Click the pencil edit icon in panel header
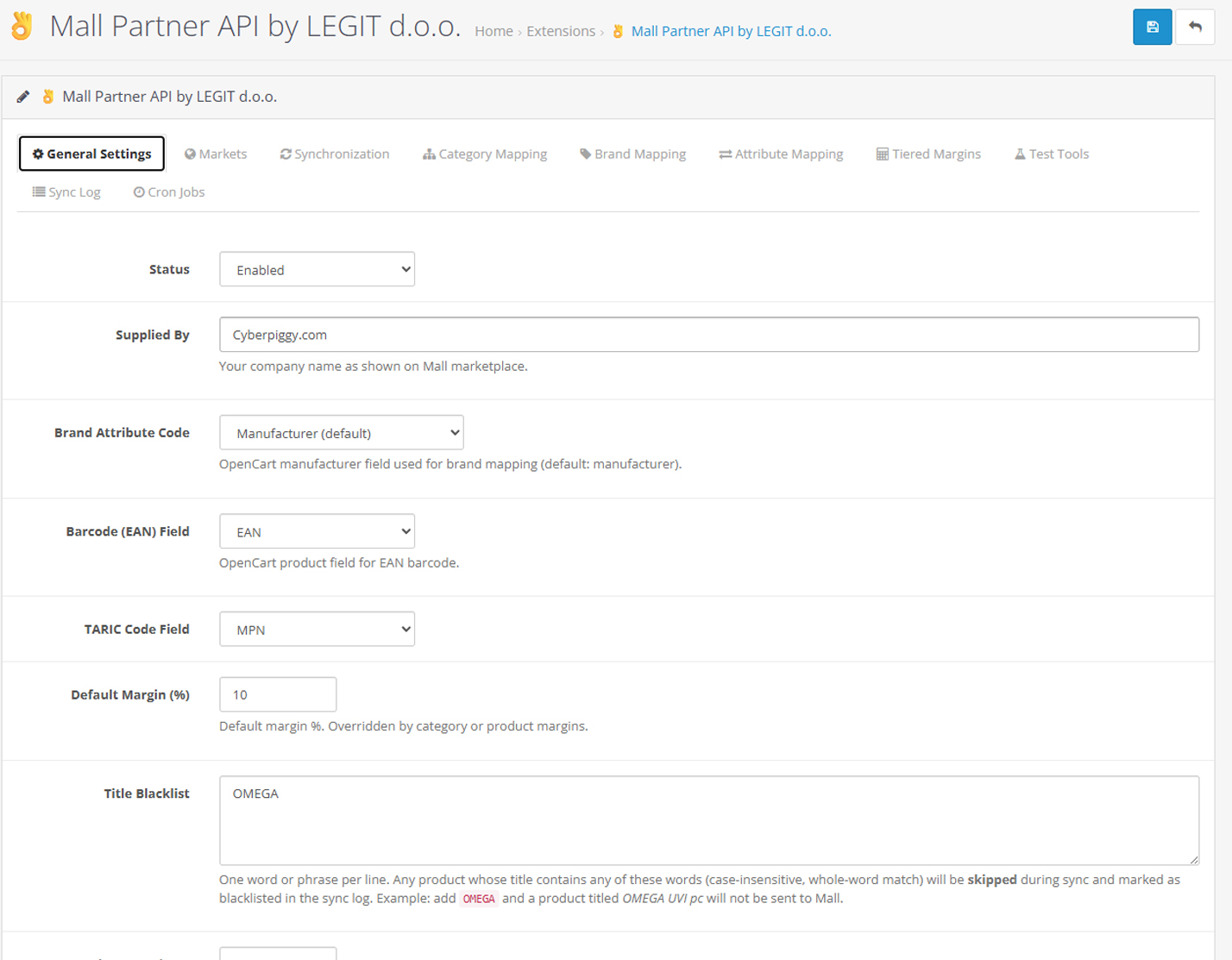 coord(23,97)
